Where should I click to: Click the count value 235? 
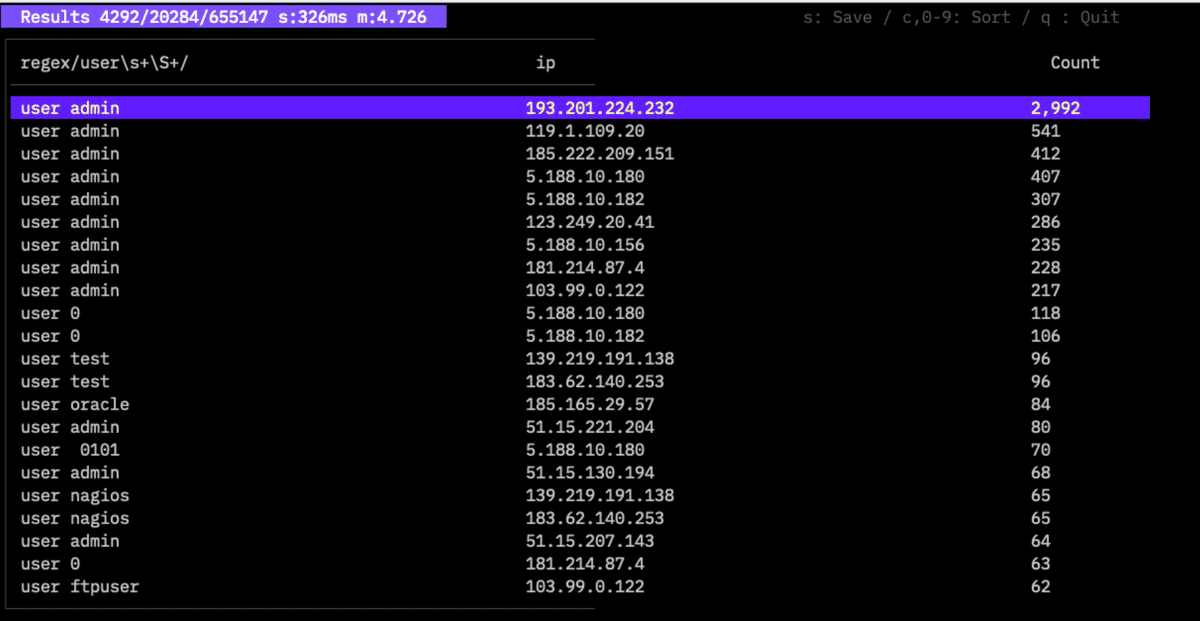pyautogui.click(x=1046, y=245)
